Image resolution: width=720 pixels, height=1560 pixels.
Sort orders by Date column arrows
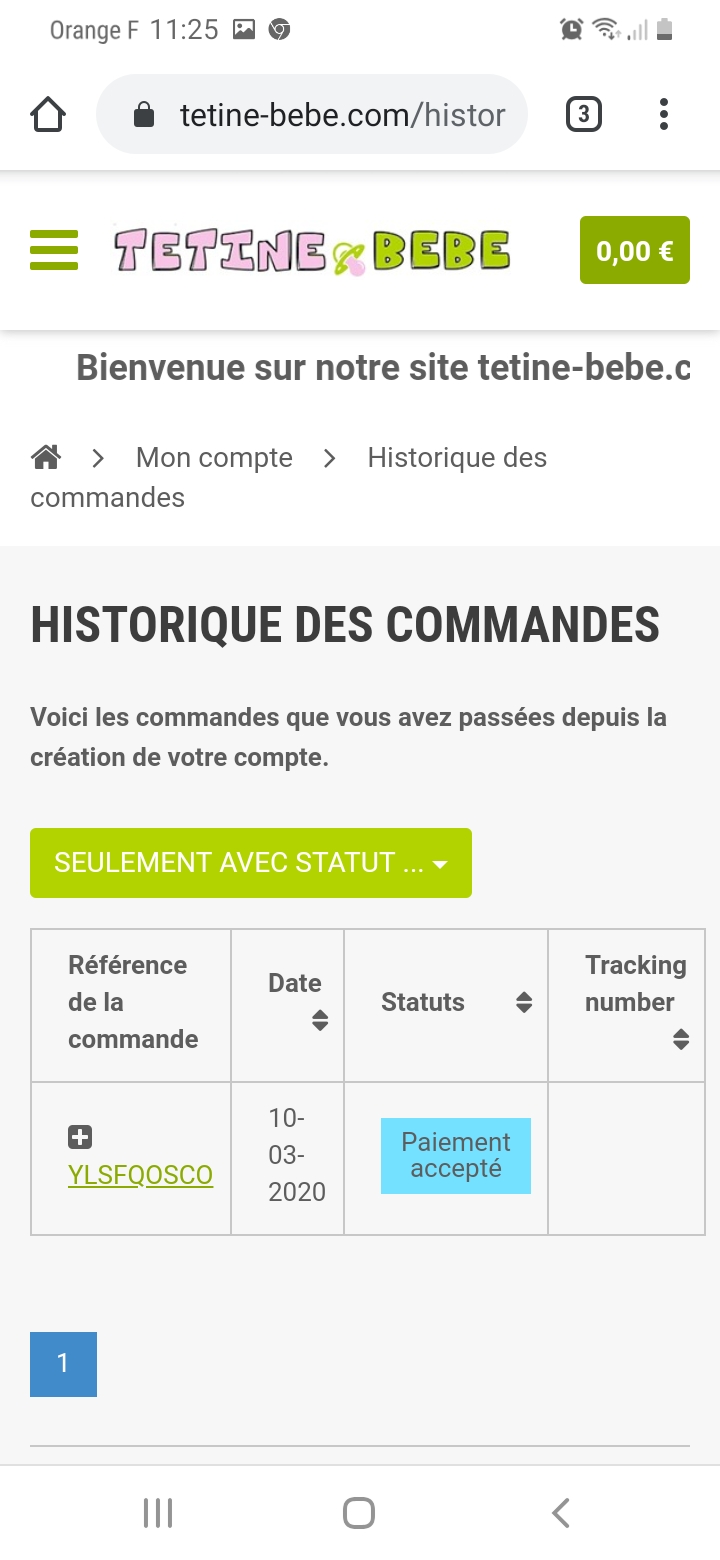320,1020
